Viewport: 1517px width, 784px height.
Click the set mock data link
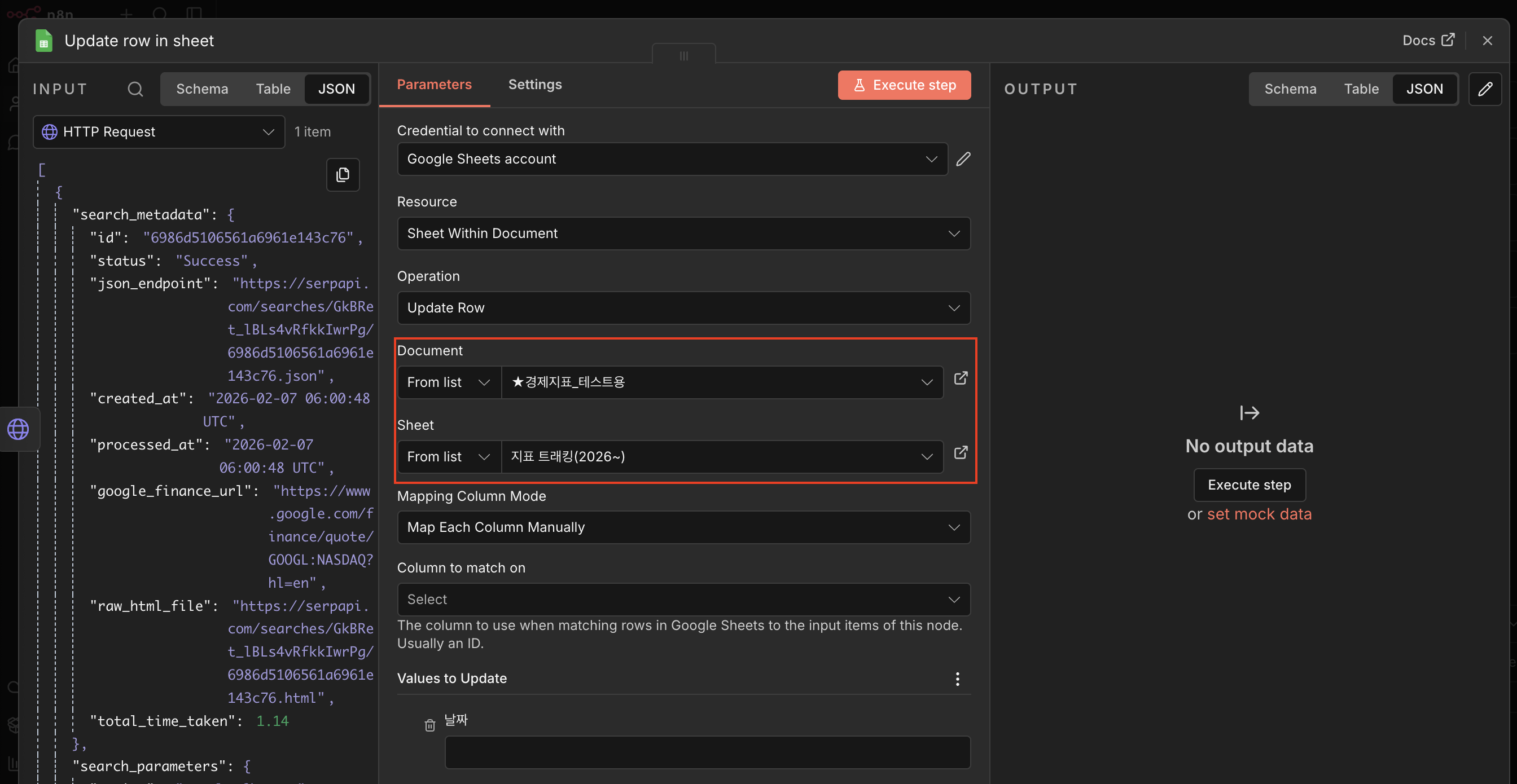tap(1259, 514)
